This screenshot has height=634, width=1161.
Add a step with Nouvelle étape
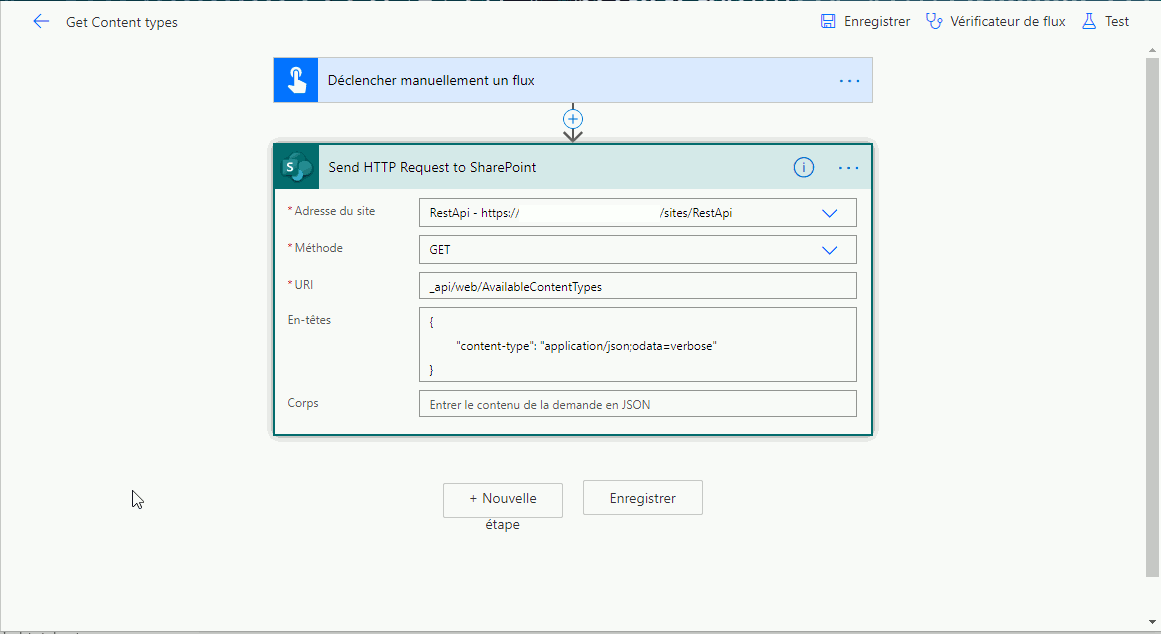[503, 501]
